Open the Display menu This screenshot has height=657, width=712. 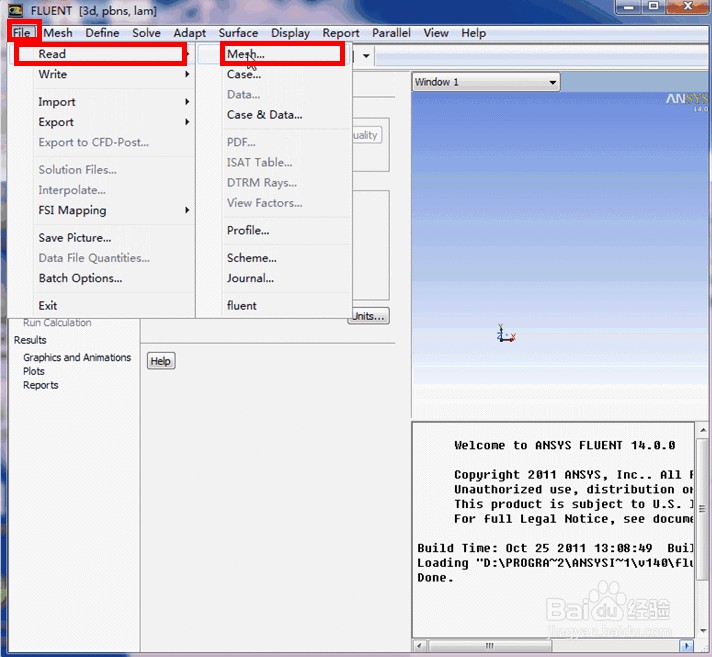click(x=290, y=33)
